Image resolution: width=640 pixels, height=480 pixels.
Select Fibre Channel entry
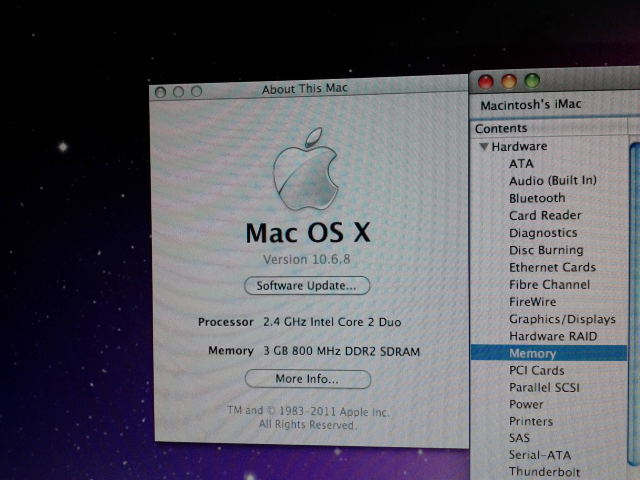click(549, 284)
